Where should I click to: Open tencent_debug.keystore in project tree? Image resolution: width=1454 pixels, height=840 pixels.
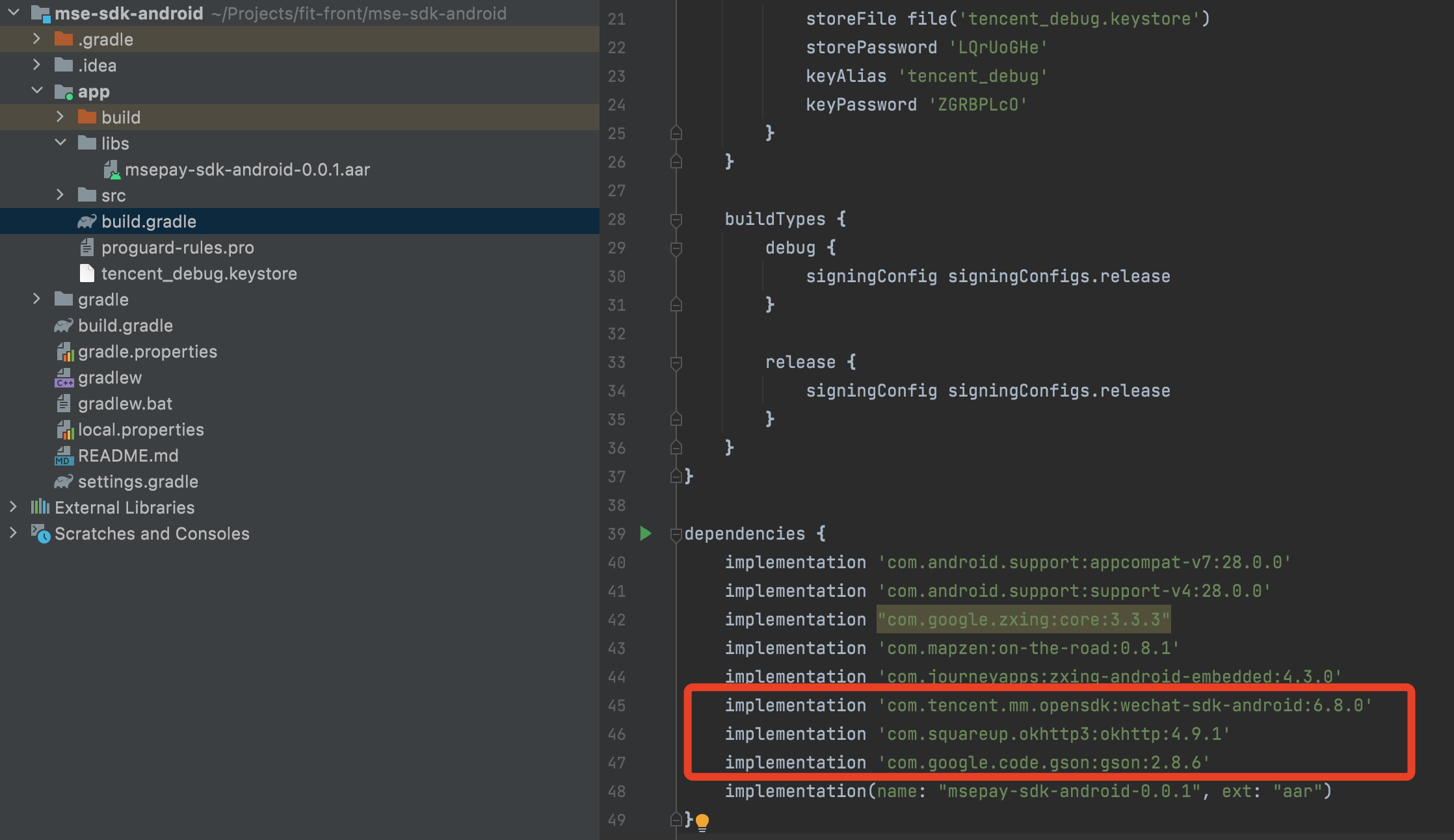pyautogui.click(x=198, y=274)
